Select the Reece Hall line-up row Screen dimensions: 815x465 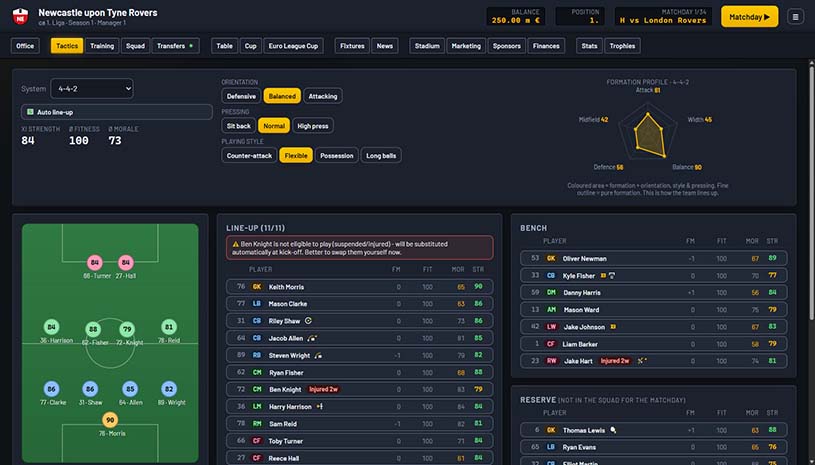coord(360,458)
